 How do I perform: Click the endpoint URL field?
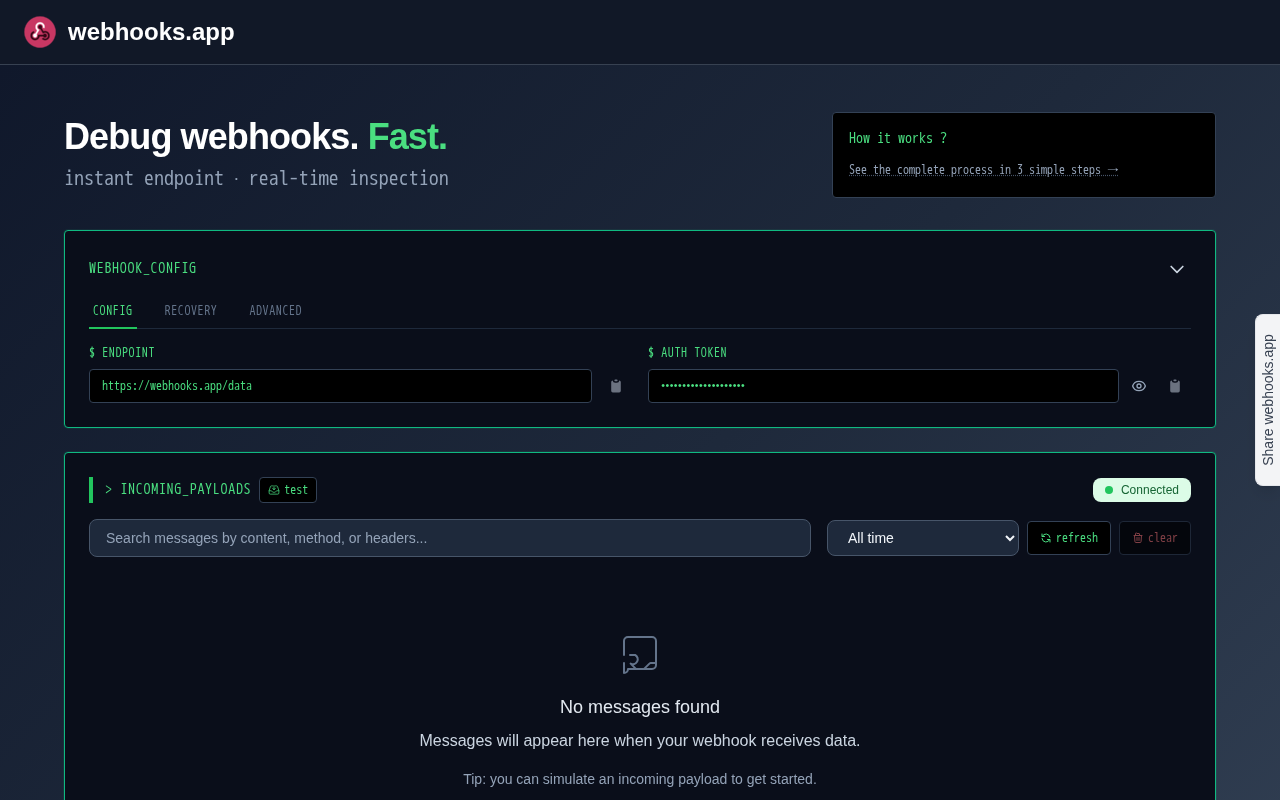click(340, 386)
